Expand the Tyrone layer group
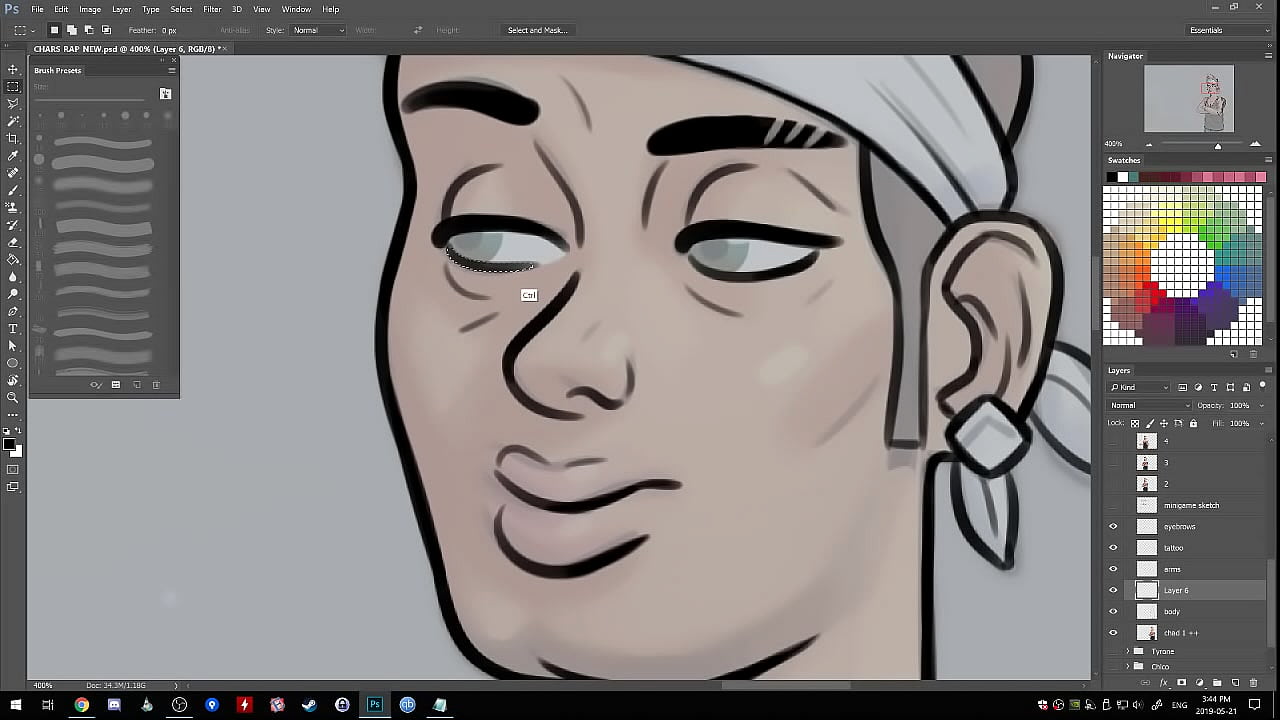This screenshot has width=1280, height=720. [1128, 651]
